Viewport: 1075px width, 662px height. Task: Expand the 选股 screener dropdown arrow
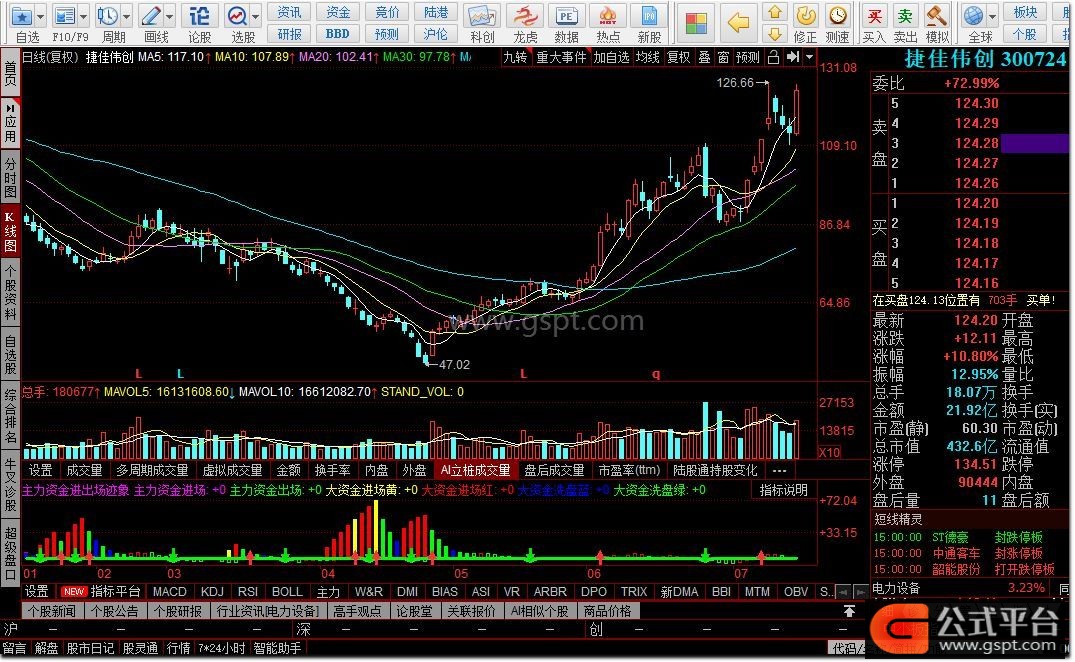tap(256, 16)
